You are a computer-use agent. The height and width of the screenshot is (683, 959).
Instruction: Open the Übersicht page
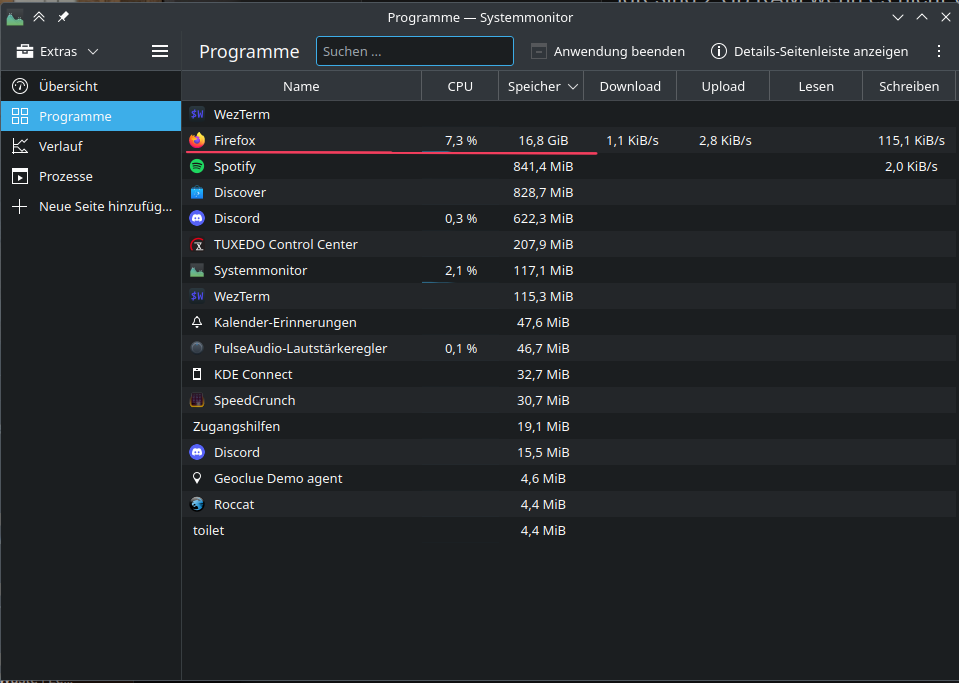pos(91,86)
